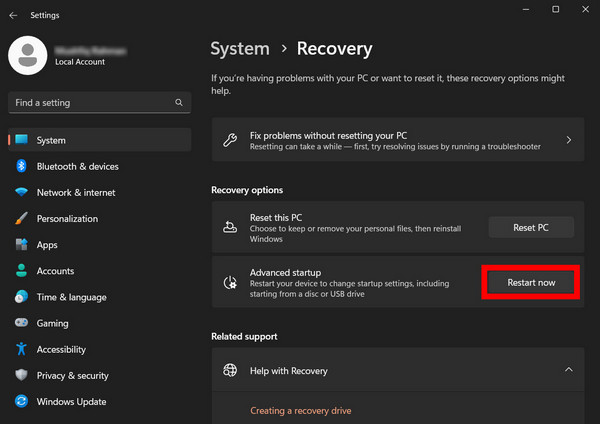The image size is (600, 424).
Task: Open Time & language label
Action: point(72,297)
